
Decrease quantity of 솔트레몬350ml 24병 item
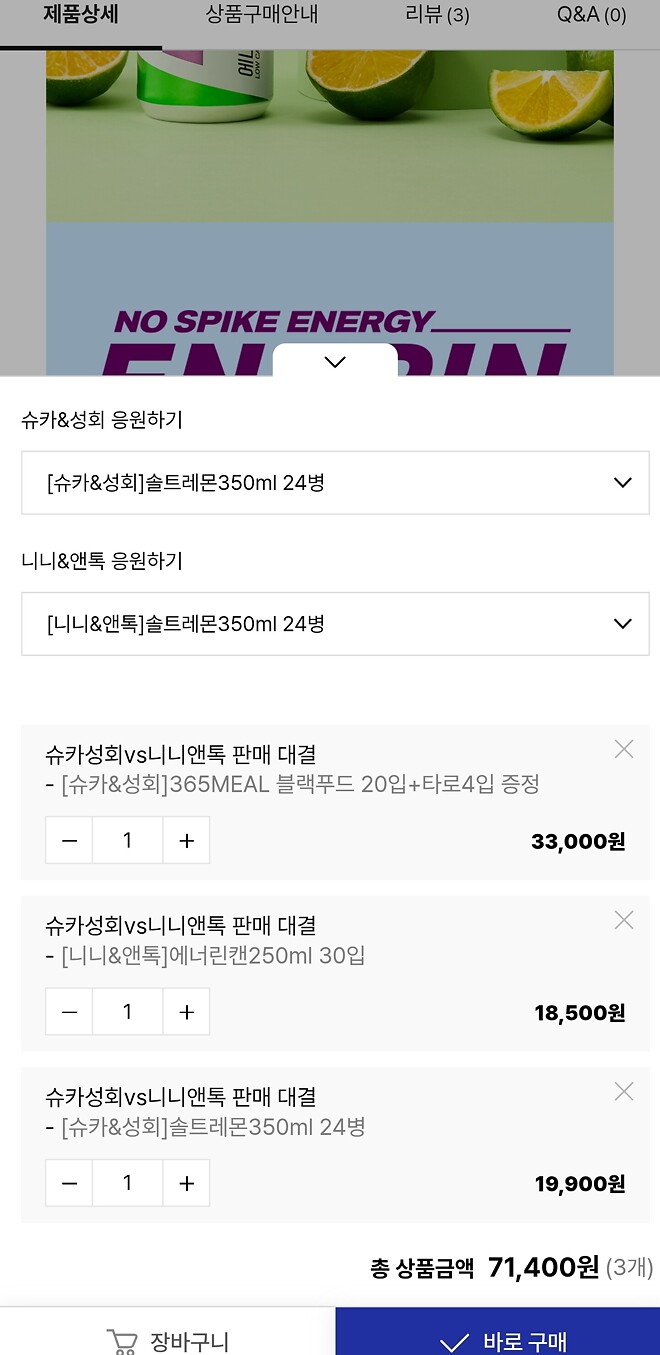68,1182
